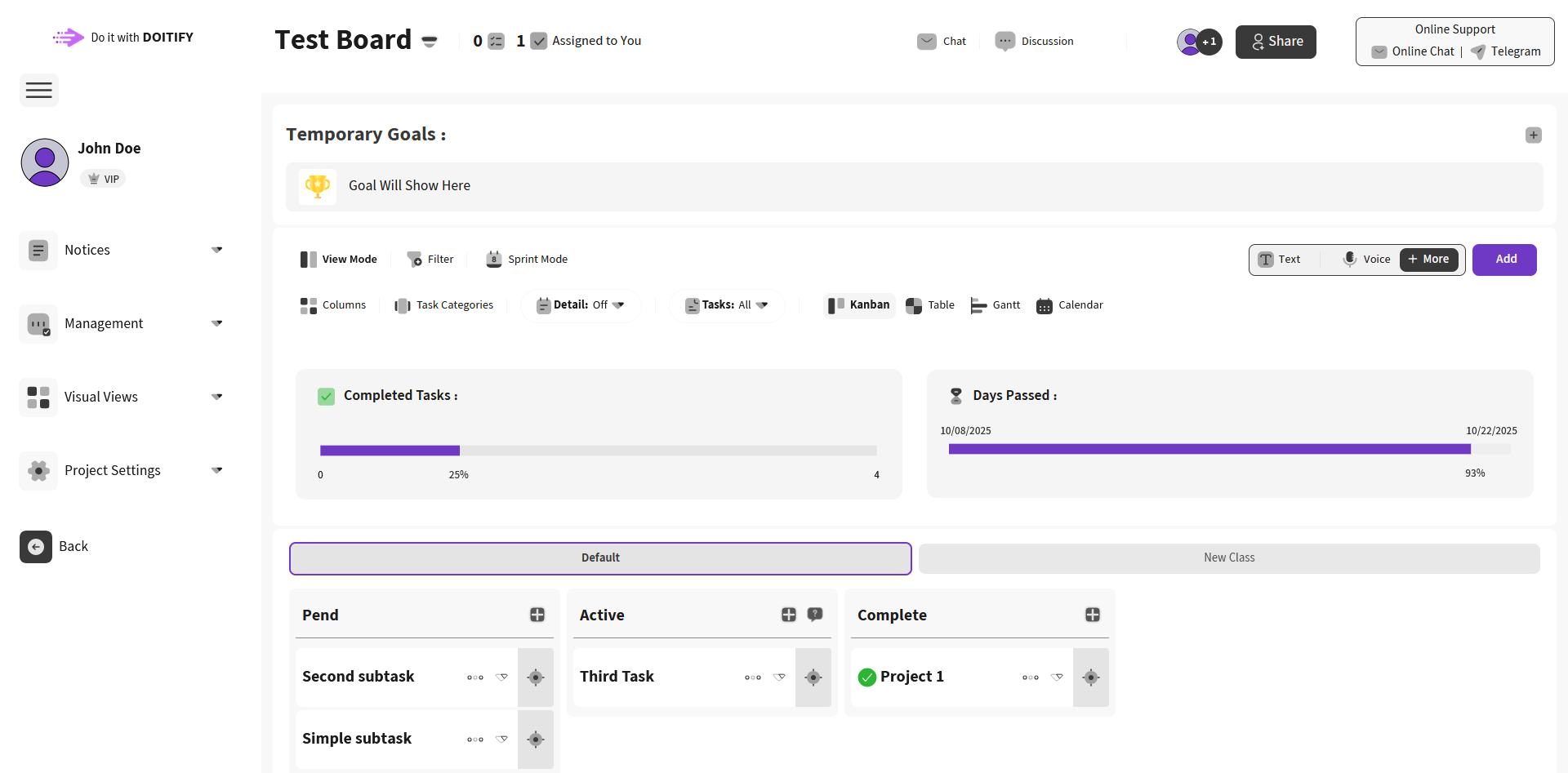The height and width of the screenshot is (773, 1568).
Task: Click target icon on Third Task
Action: [x=813, y=677]
